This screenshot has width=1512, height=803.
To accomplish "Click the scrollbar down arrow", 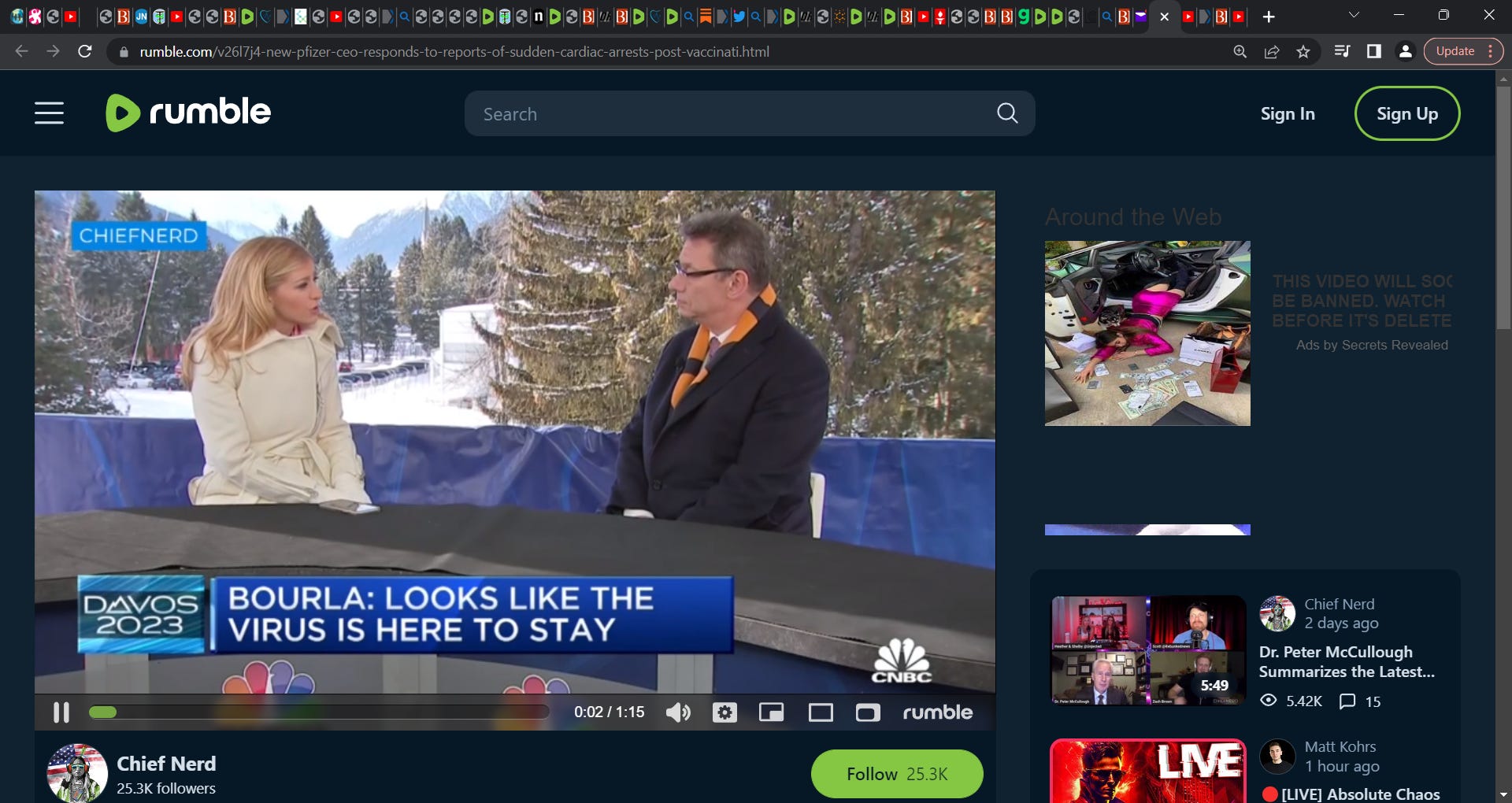I will [x=1503, y=795].
